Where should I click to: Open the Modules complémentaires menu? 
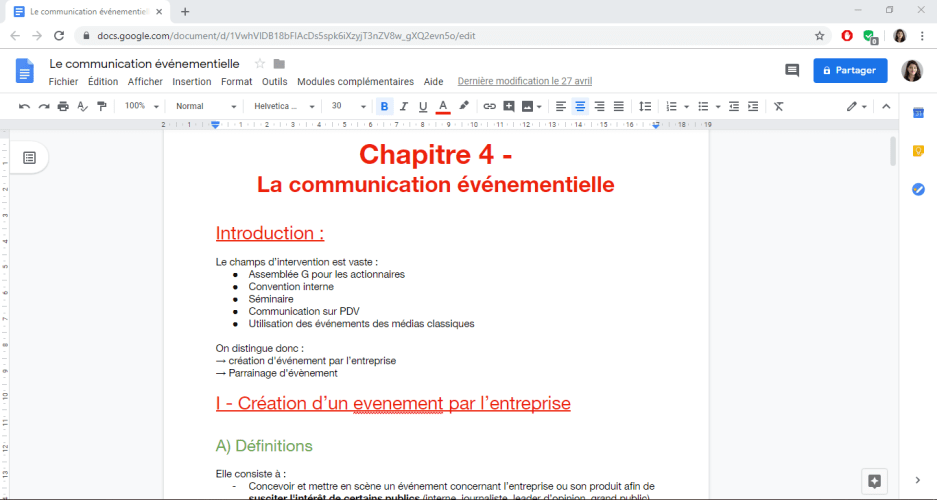[355, 82]
